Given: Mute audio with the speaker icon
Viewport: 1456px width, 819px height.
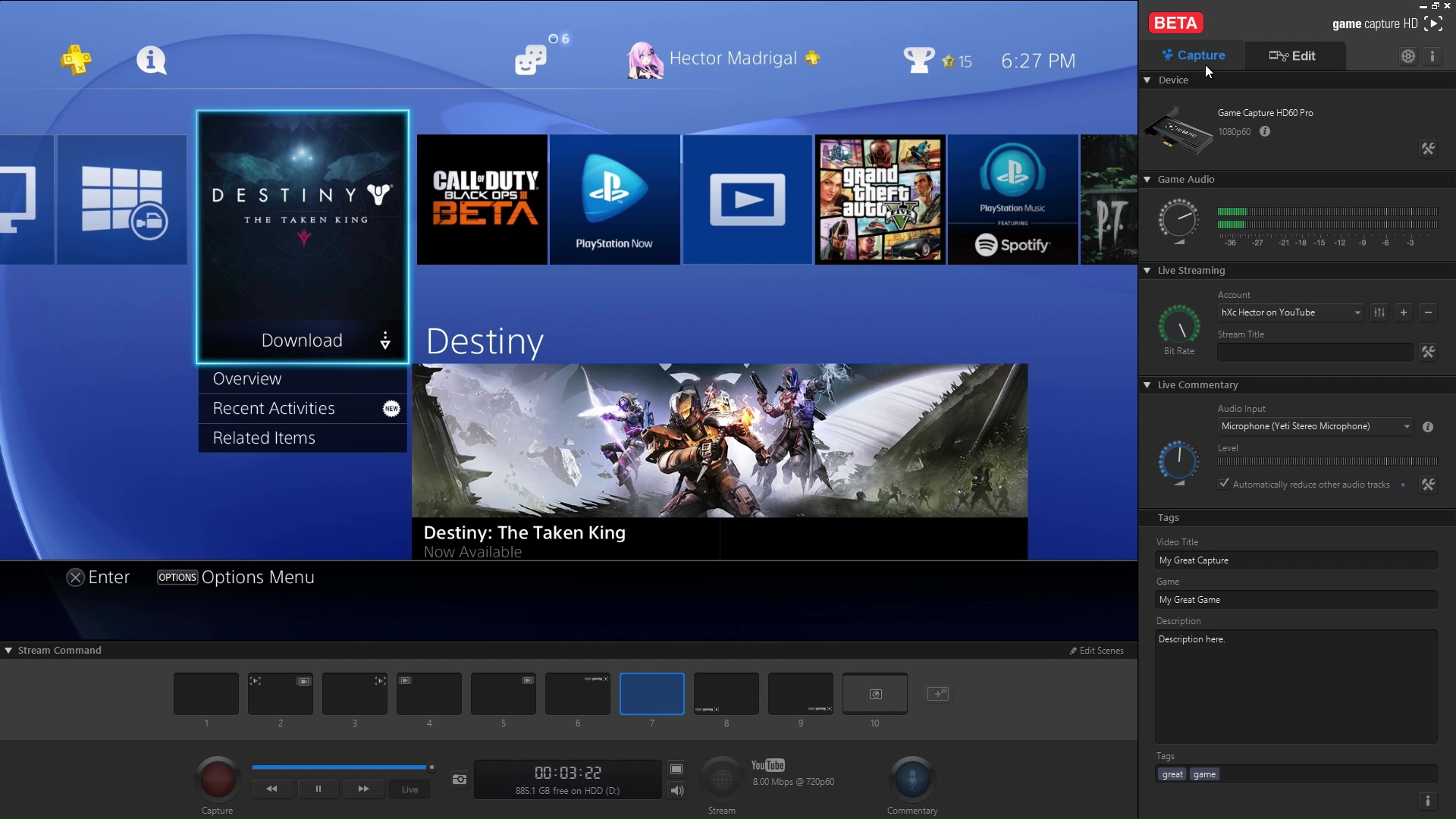Looking at the screenshot, I should 676,790.
